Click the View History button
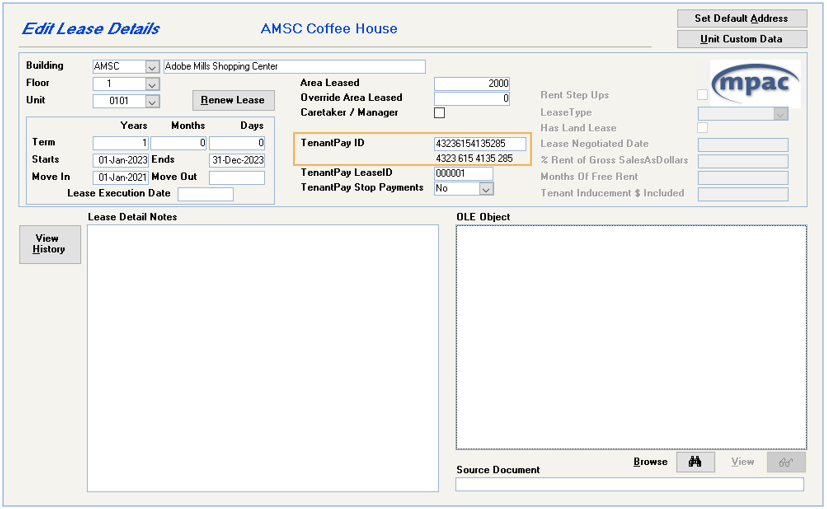The height and width of the screenshot is (509, 827). [50, 244]
